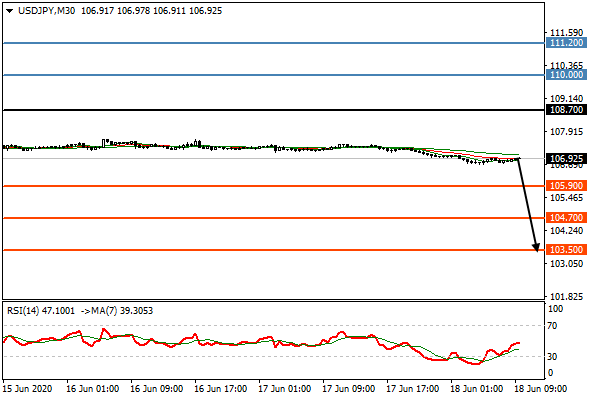Select the 103.500 orange level label
The image size is (590, 400).
(x=566, y=249)
